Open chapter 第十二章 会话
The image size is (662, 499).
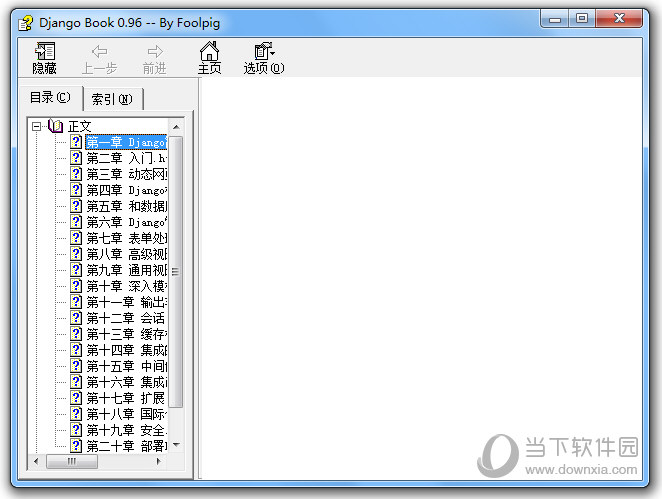(x=125, y=318)
